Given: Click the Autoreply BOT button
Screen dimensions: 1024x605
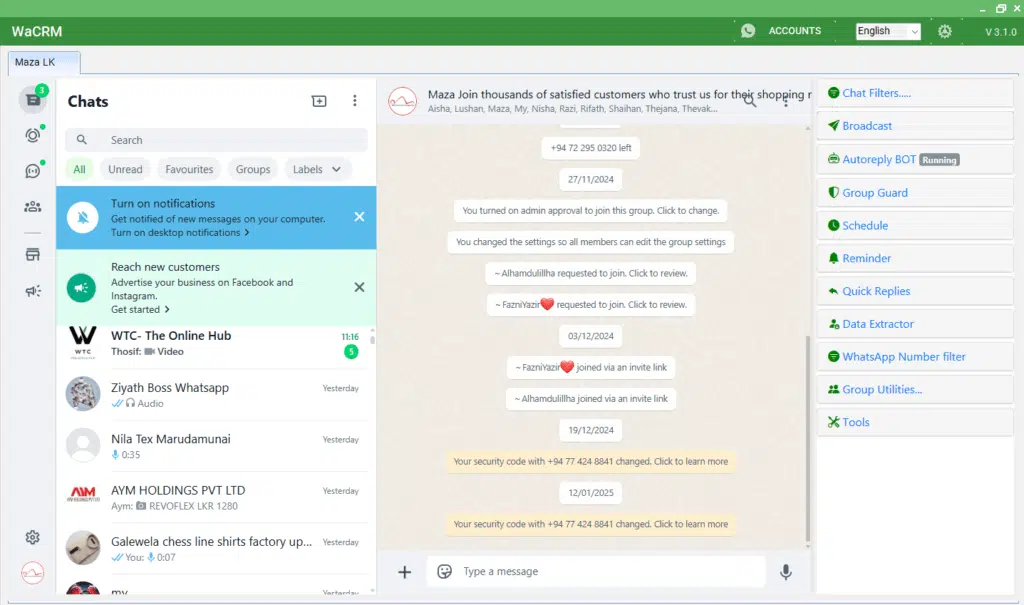Looking at the screenshot, I should 879,159.
